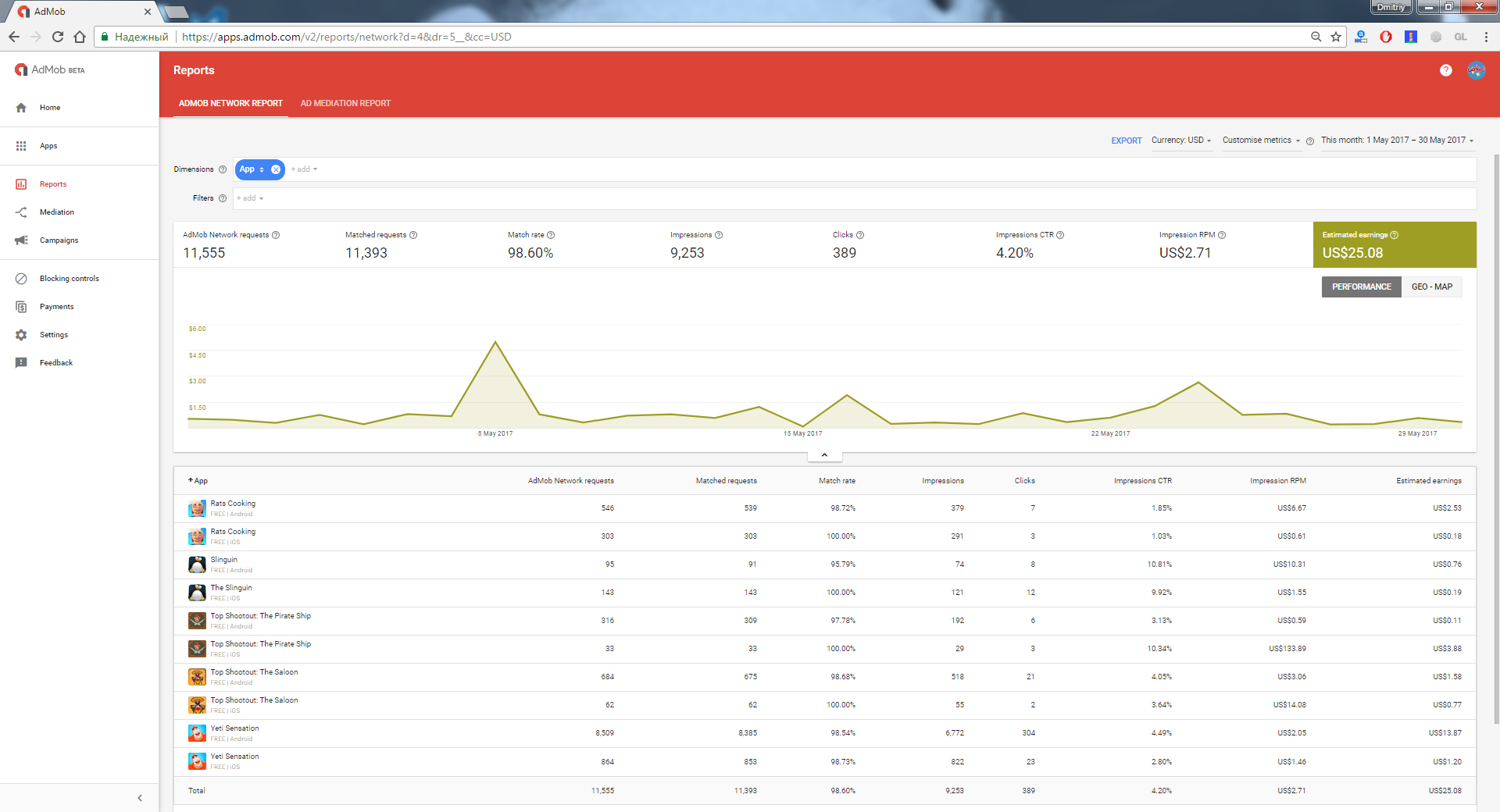
Task: Open Feedback in sidebar
Action: tap(56, 363)
